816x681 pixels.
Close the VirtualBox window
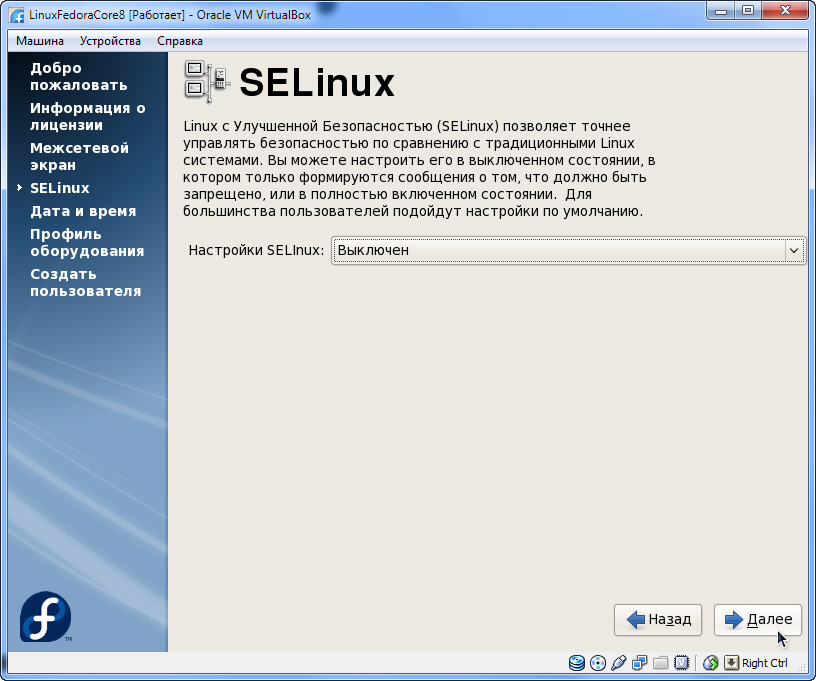pos(786,11)
